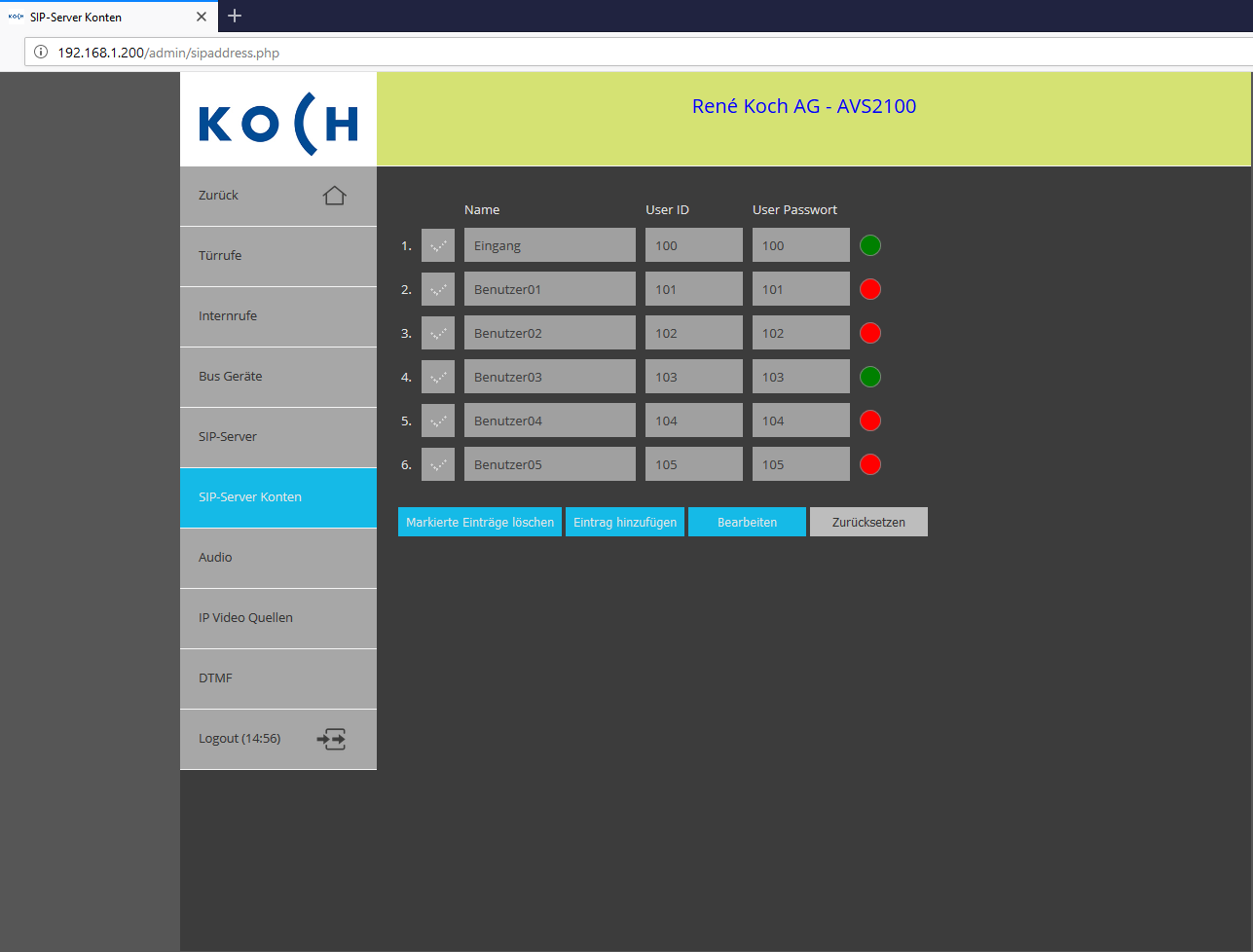
Task: Close the SIP-Server Konten browser tab
Action: (x=202, y=17)
